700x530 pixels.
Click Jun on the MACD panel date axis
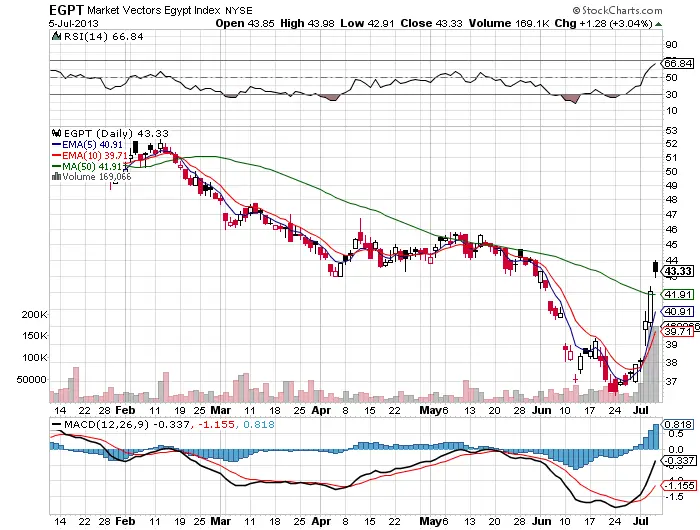(542, 521)
